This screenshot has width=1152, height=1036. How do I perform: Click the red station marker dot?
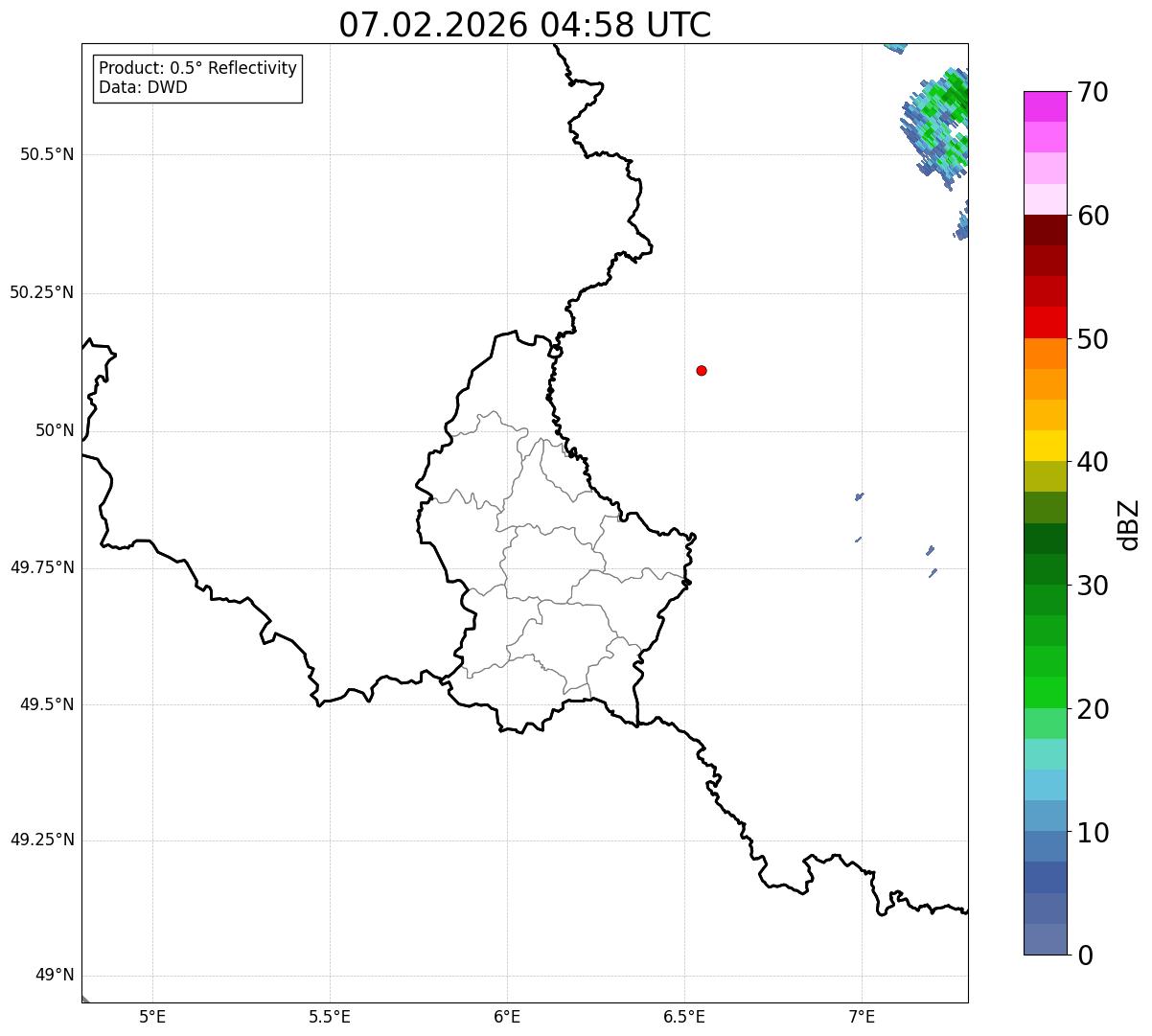[702, 370]
